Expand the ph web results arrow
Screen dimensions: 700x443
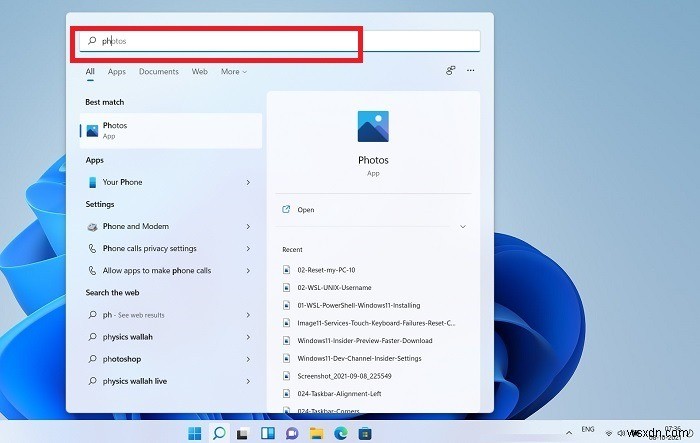coord(248,315)
